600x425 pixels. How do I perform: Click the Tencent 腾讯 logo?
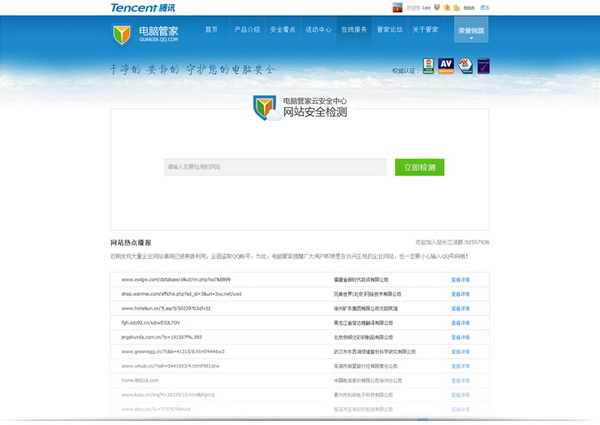(x=138, y=7)
